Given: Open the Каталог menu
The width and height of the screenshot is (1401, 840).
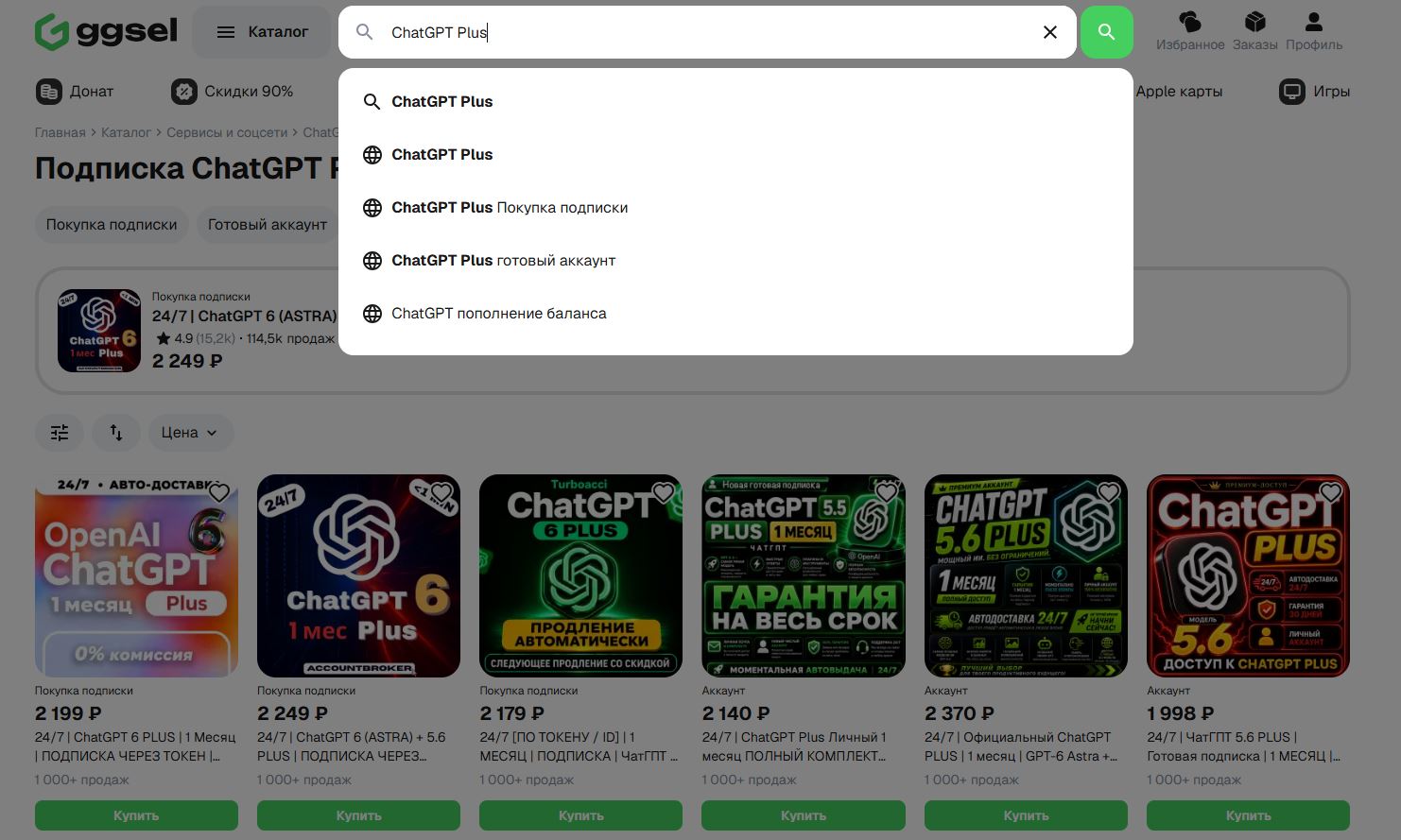Looking at the screenshot, I should pos(262,32).
